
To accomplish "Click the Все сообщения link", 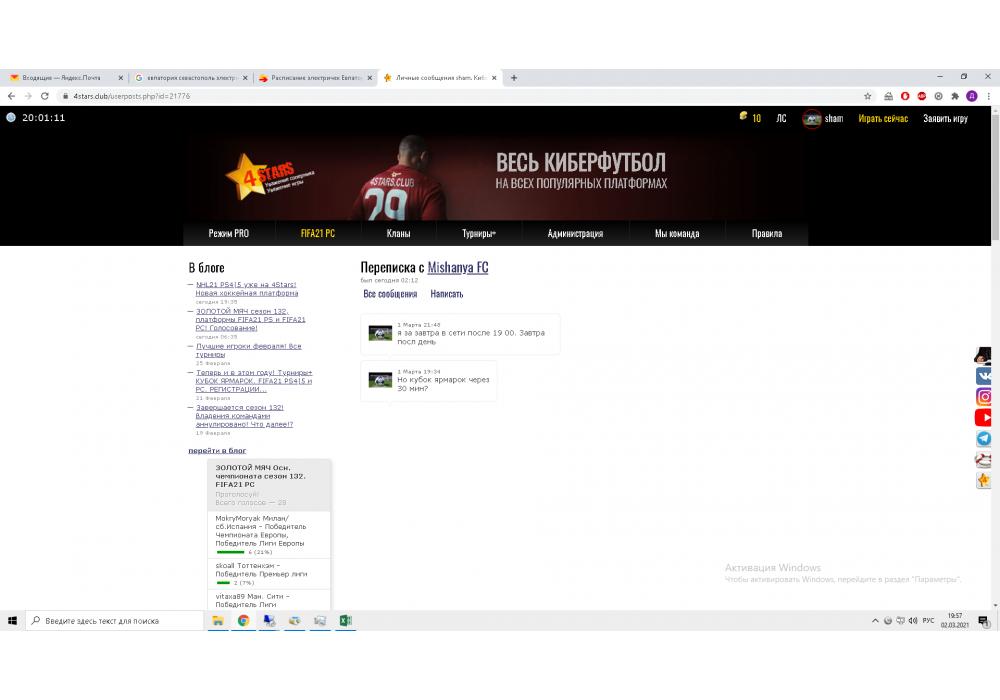I will (390, 294).
